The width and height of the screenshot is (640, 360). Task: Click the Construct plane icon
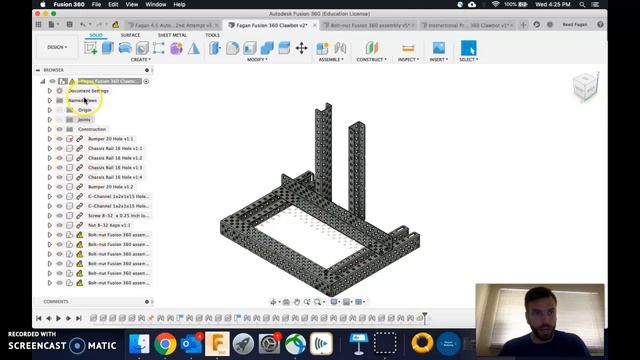371,48
